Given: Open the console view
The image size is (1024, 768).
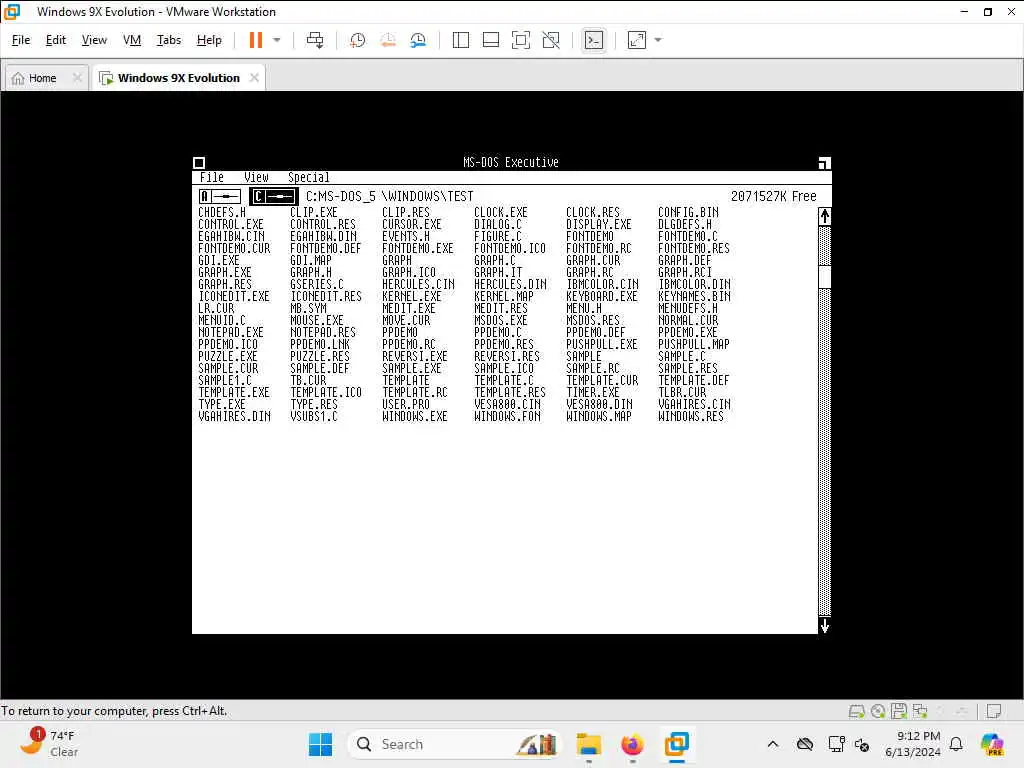Looking at the screenshot, I should click(x=594, y=40).
